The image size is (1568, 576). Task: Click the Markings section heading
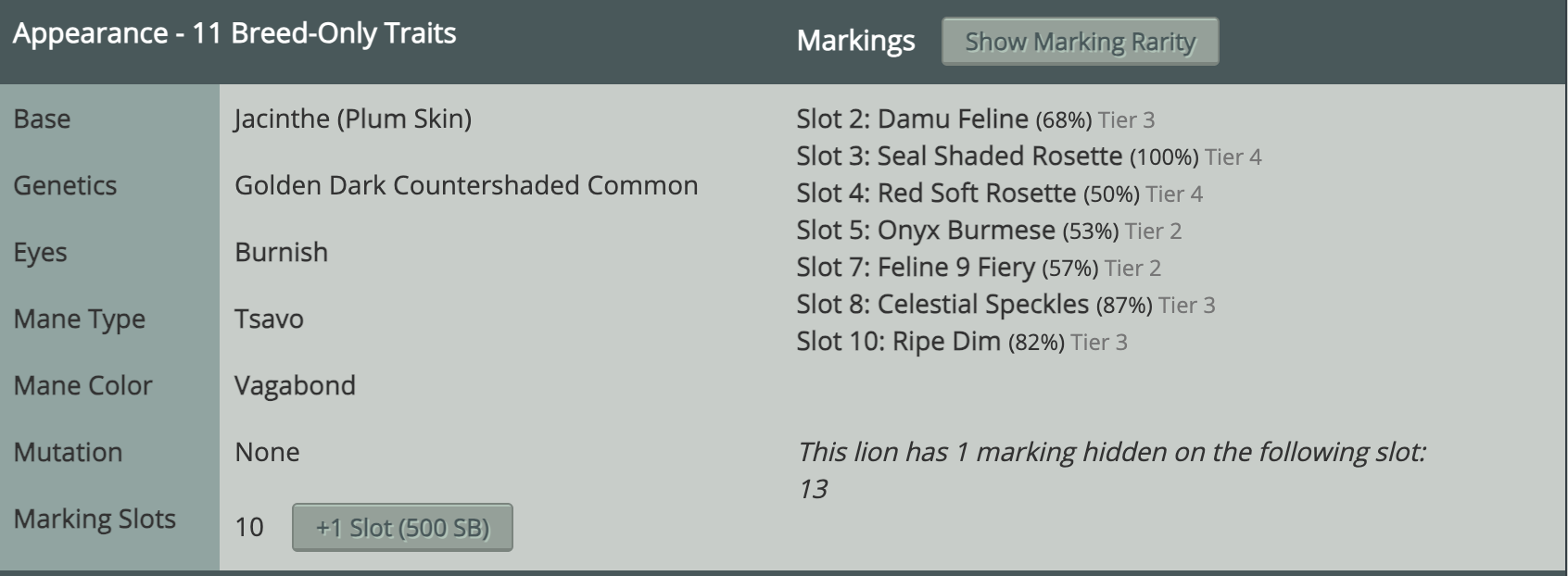pos(855,41)
